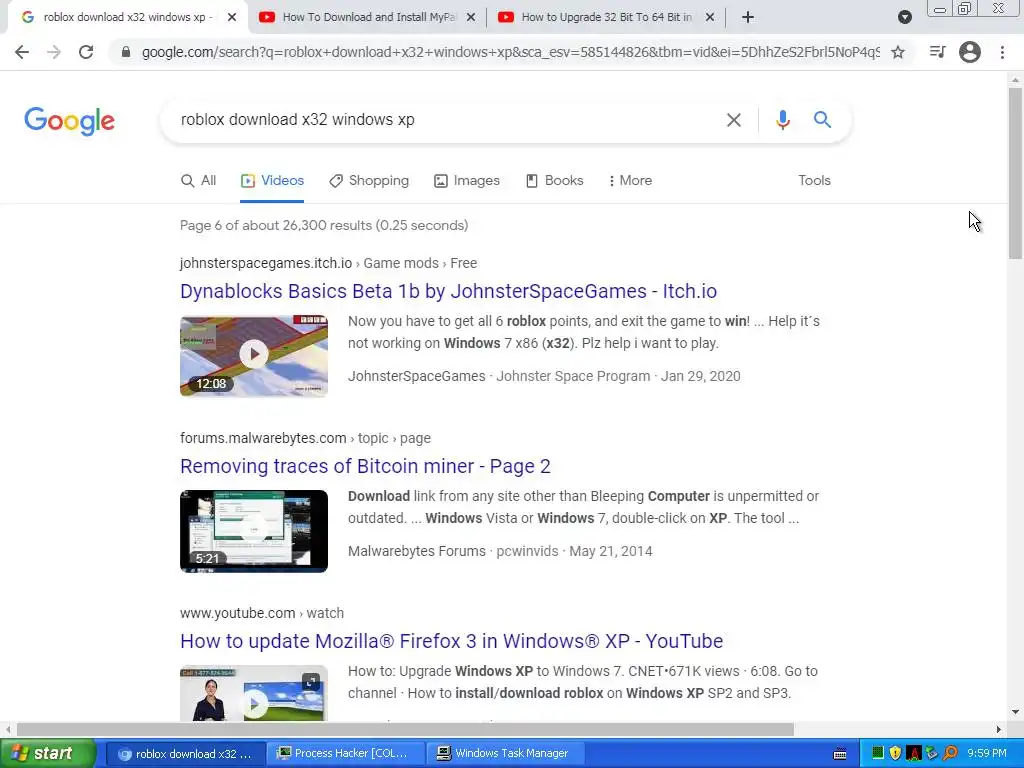This screenshot has height=768, width=1024.
Task: Open the search Tools options
Action: click(x=814, y=181)
